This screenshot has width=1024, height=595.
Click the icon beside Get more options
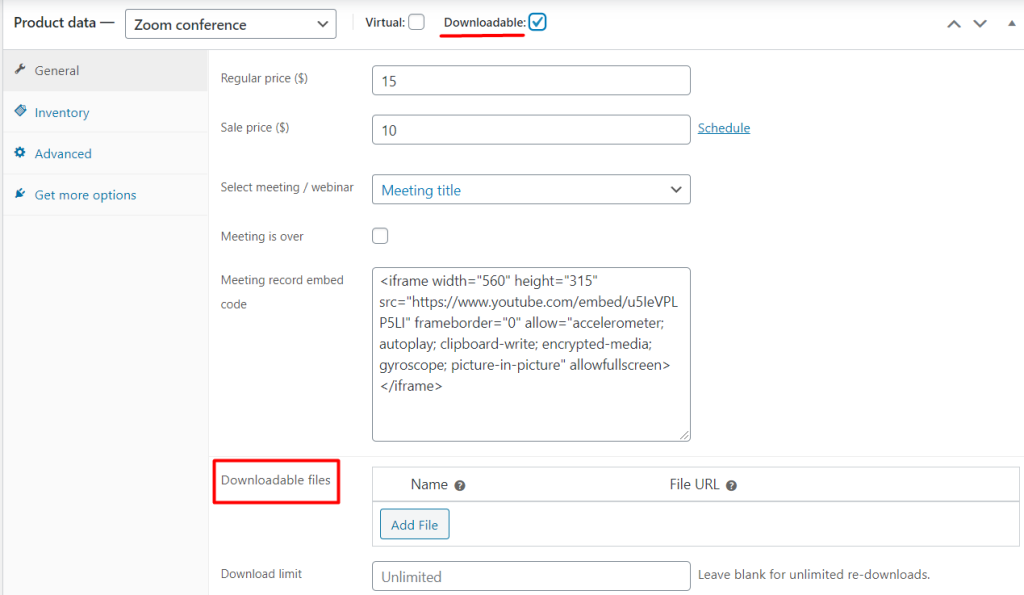pyautogui.click(x=22, y=194)
